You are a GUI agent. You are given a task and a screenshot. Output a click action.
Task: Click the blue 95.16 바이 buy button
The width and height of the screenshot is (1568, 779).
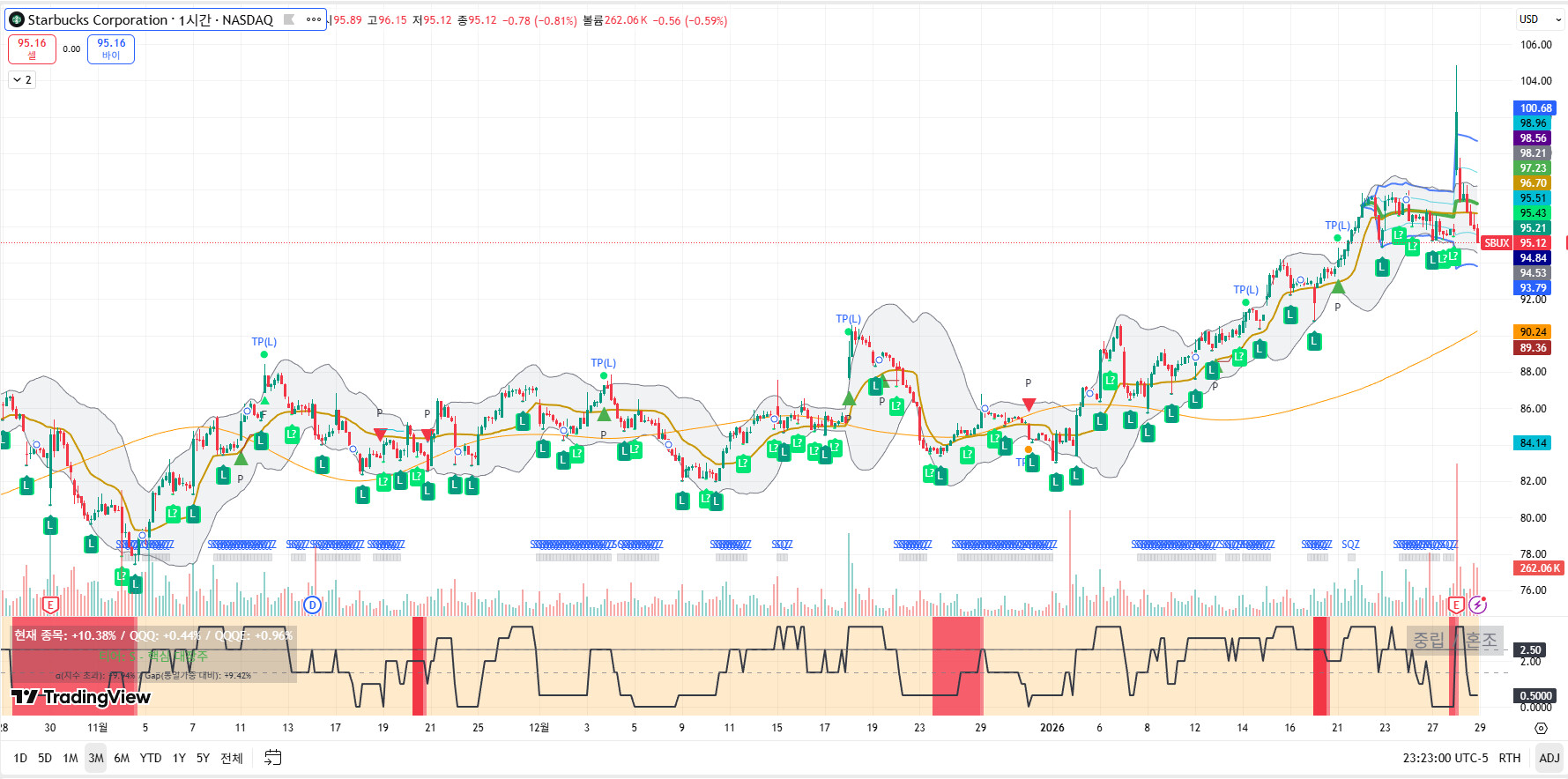(x=111, y=49)
